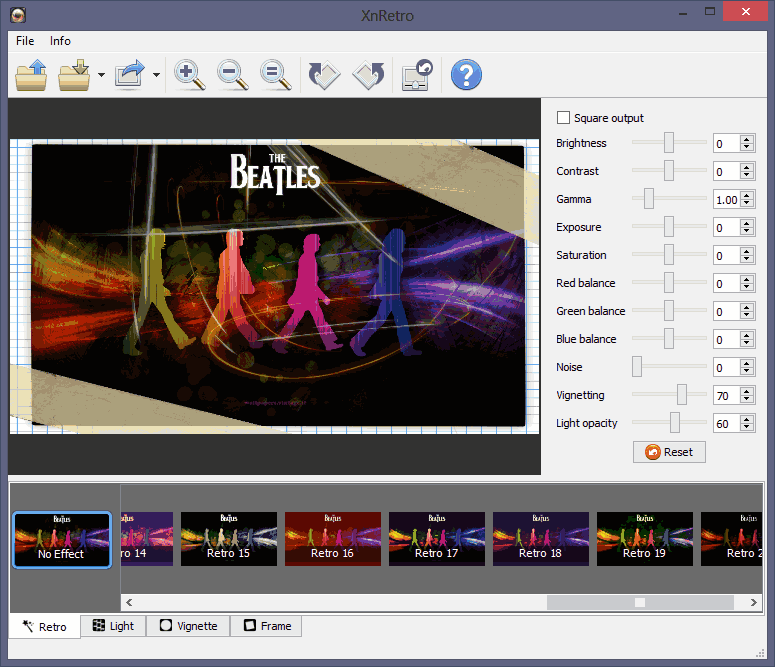Switch to the Vignette tab
775x667 pixels.
(188, 626)
